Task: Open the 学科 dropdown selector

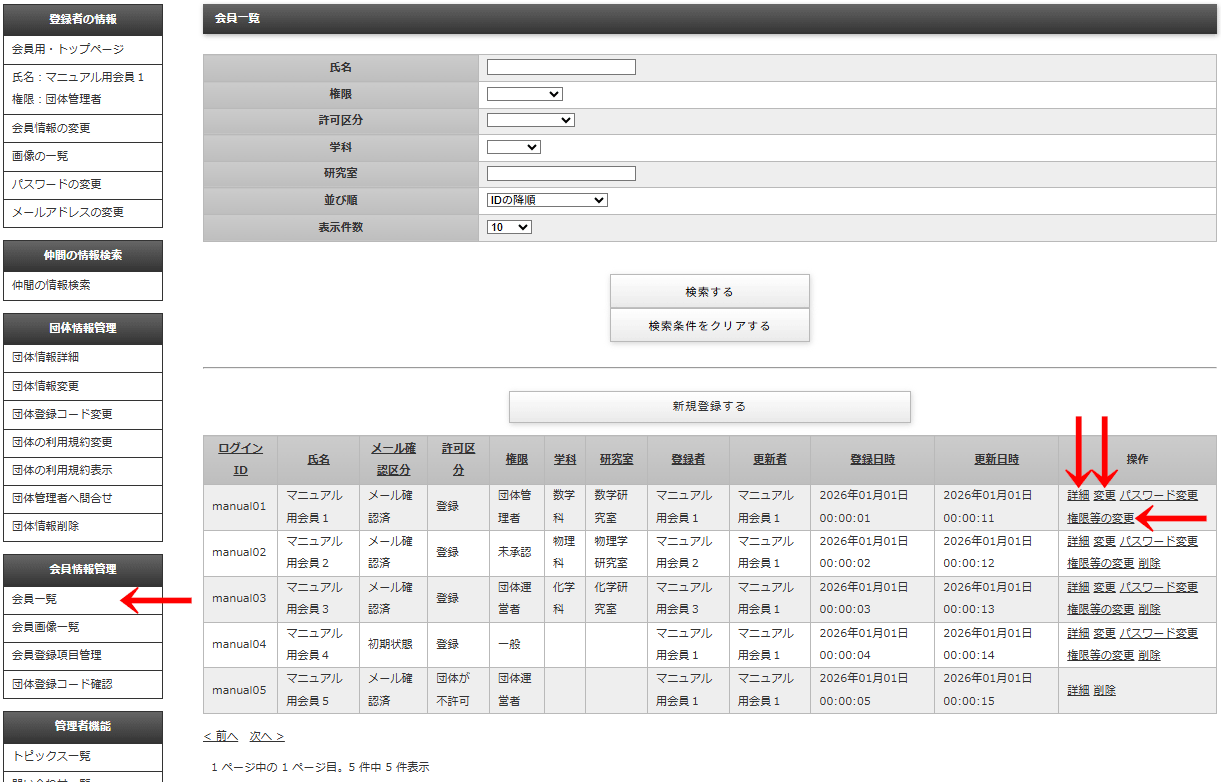Action: pos(513,147)
